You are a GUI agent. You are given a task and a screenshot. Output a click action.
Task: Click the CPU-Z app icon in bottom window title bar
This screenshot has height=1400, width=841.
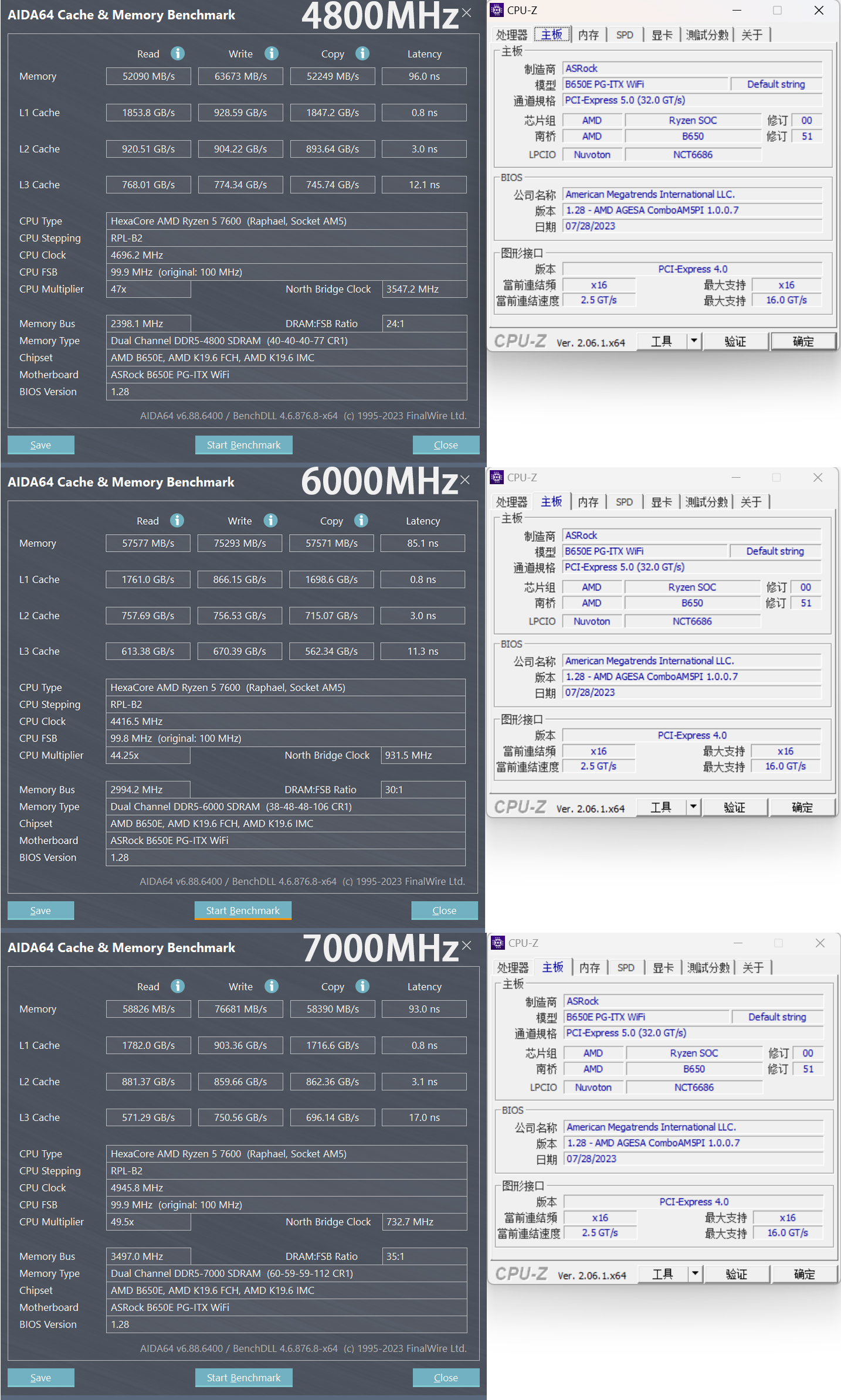(499, 943)
